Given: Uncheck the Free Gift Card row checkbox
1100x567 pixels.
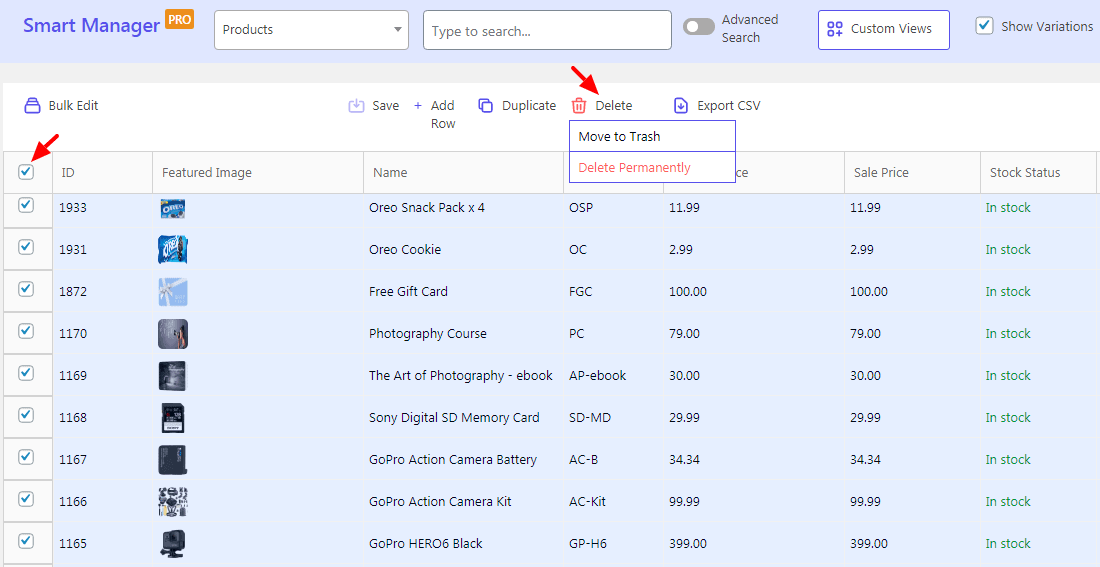Looking at the screenshot, I should pyautogui.click(x=26, y=289).
